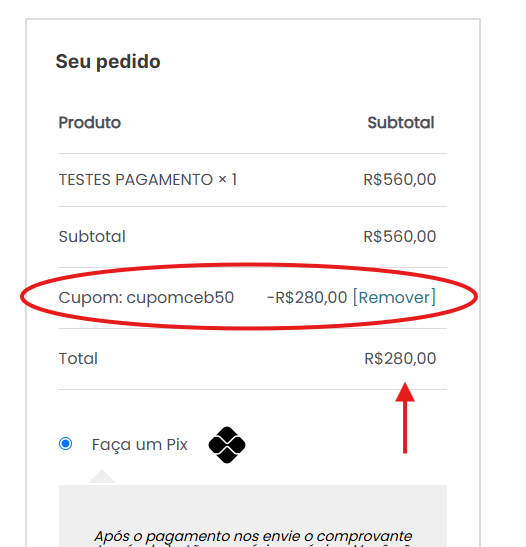Click the Pix diamond logo icon
This screenshot has width=526, height=547.
pyautogui.click(x=227, y=445)
